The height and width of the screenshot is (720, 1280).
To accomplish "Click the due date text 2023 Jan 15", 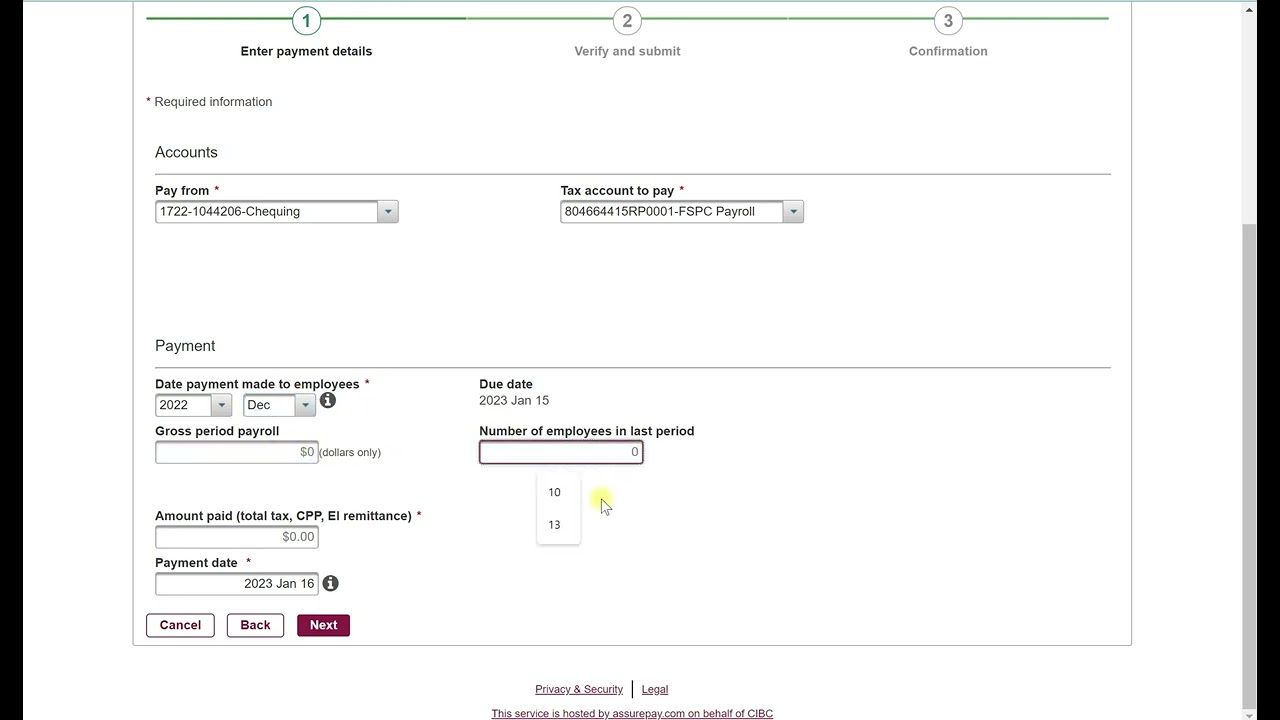I will pos(514,400).
